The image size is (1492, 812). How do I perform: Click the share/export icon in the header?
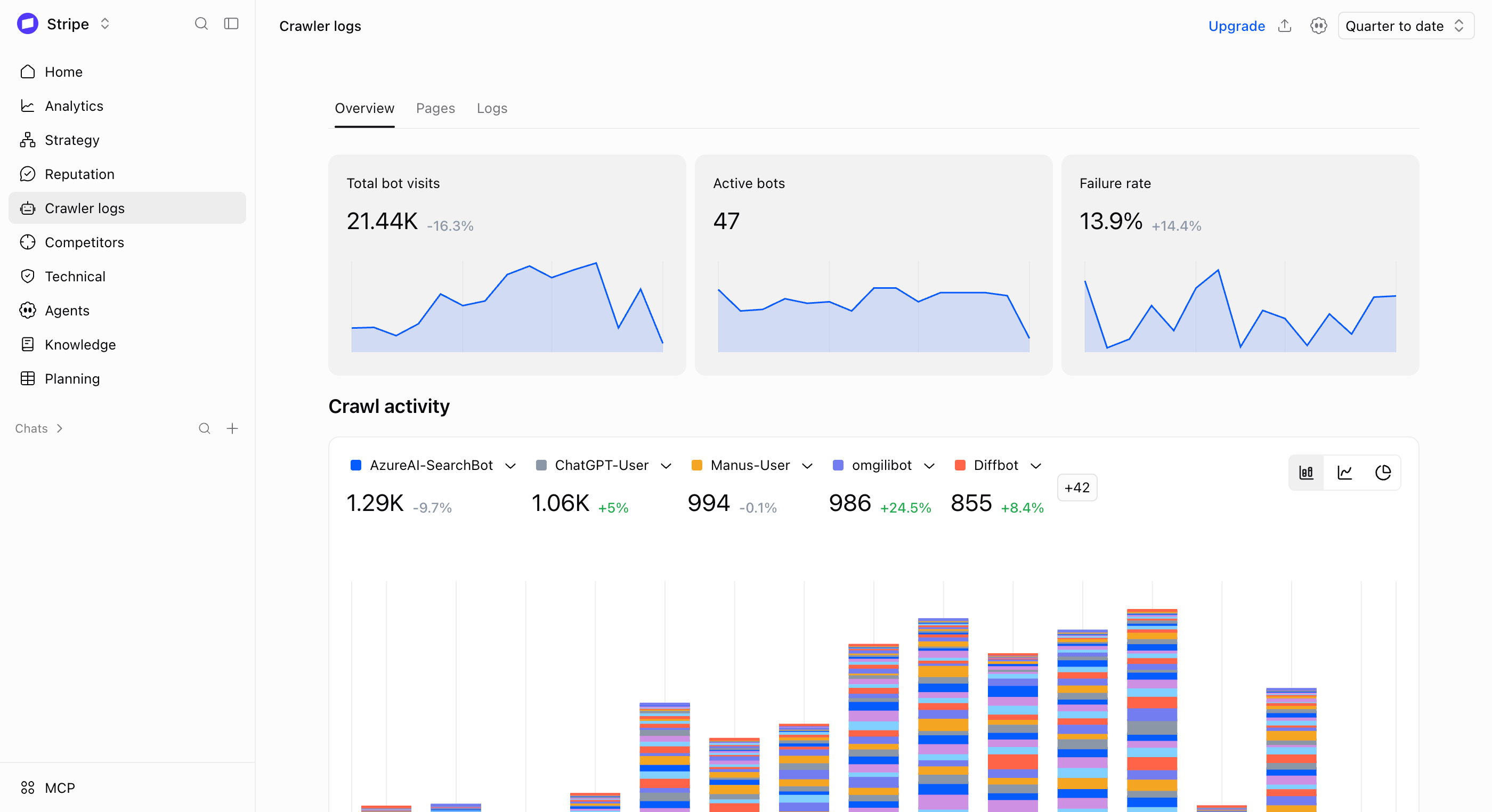click(x=1285, y=26)
